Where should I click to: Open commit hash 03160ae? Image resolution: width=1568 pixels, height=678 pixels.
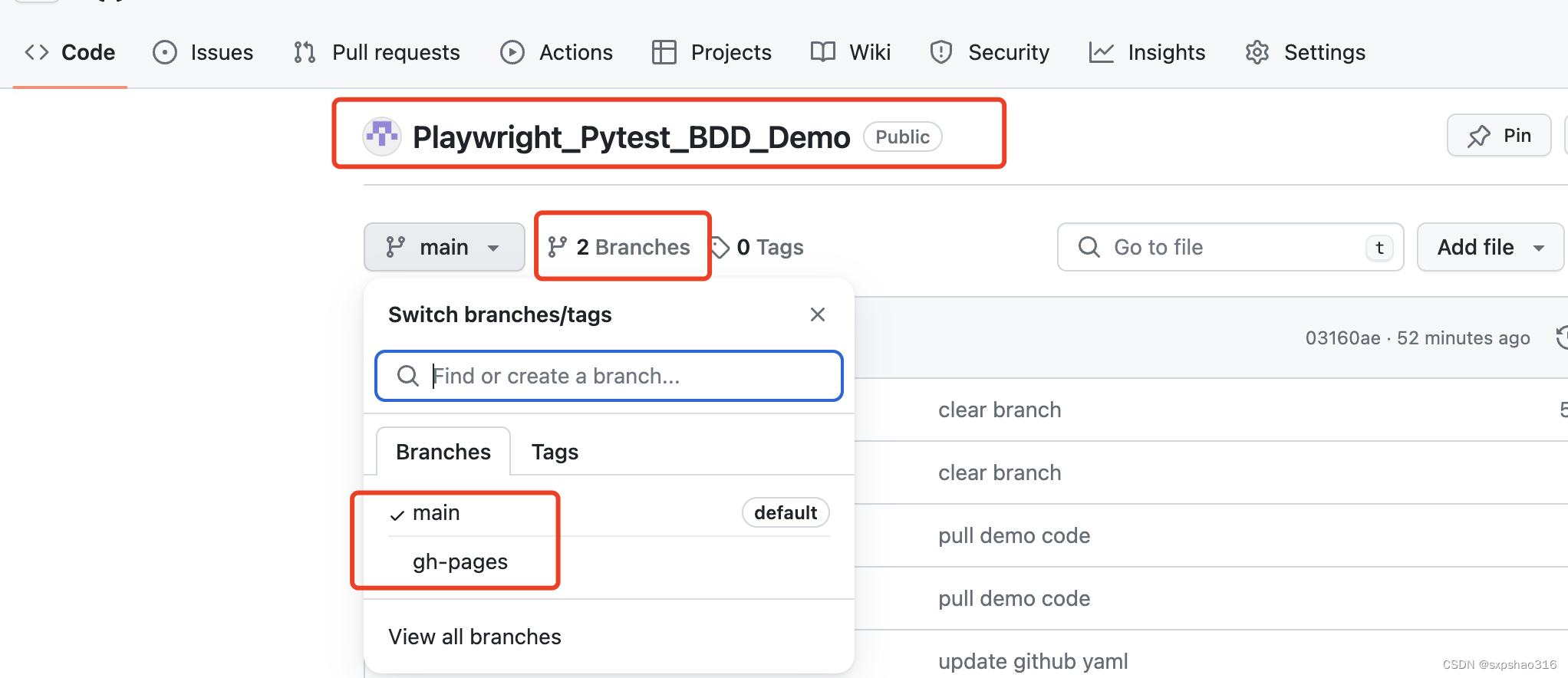1342,338
